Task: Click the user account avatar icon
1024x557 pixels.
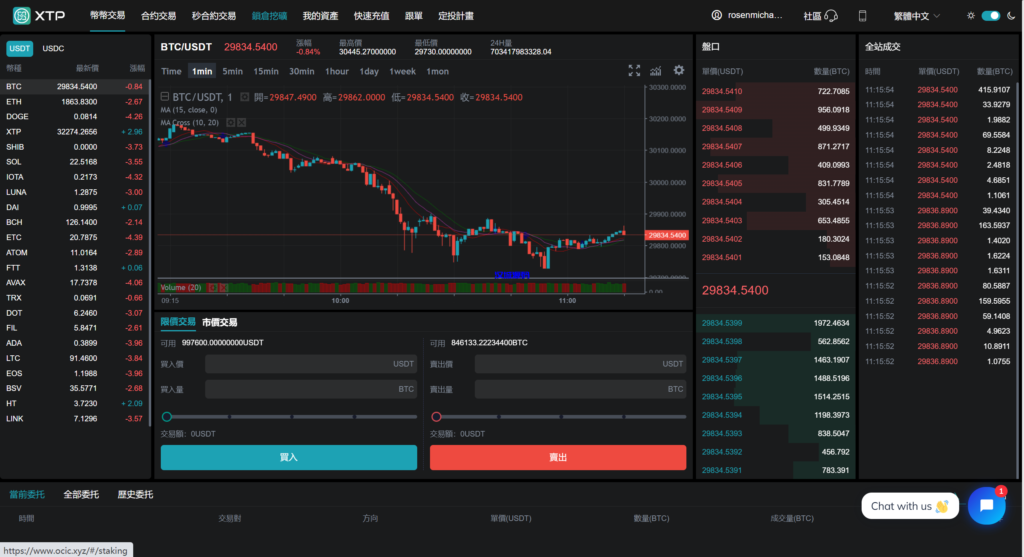Action: pos(716,16)
